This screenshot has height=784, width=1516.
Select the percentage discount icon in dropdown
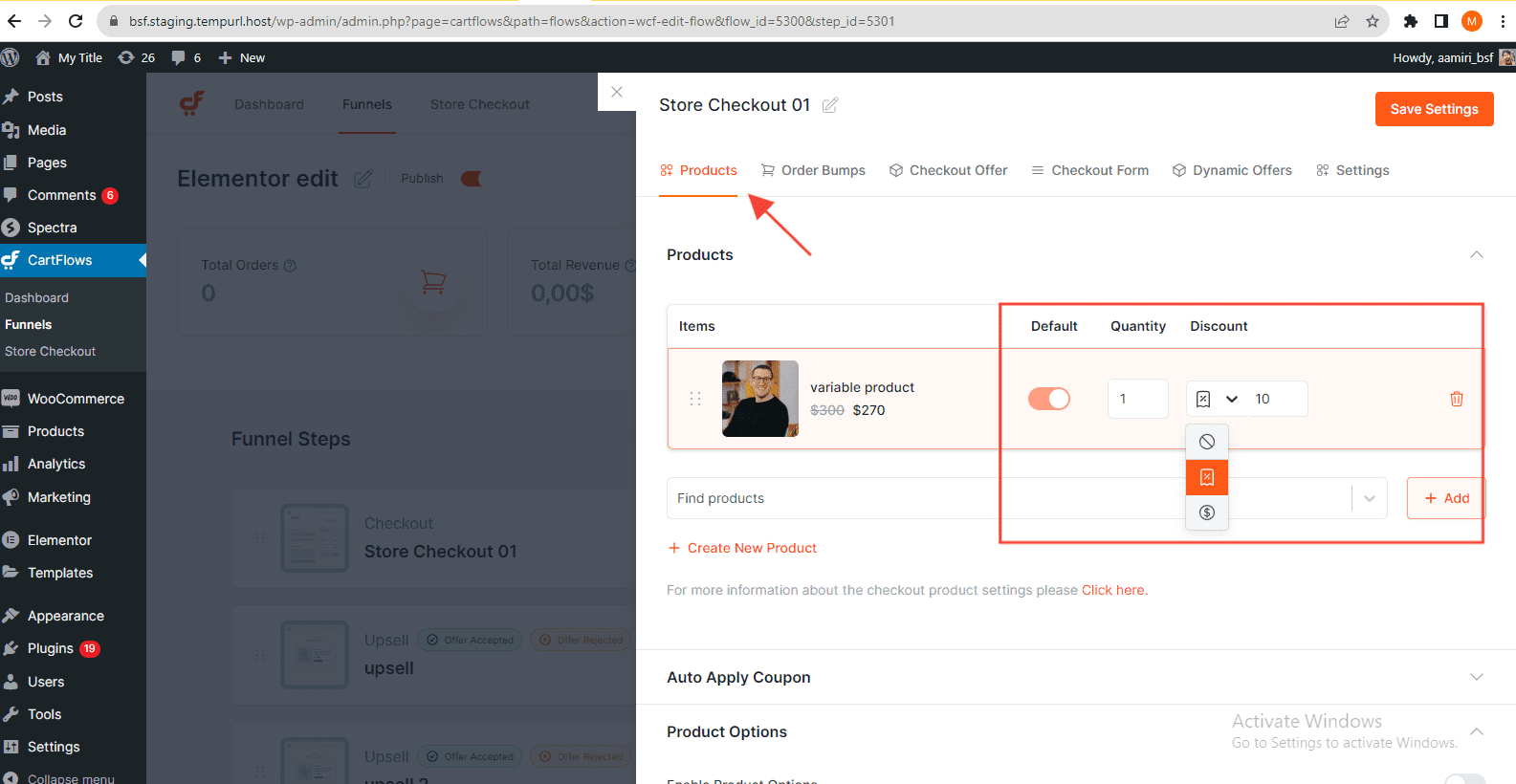1206,477
